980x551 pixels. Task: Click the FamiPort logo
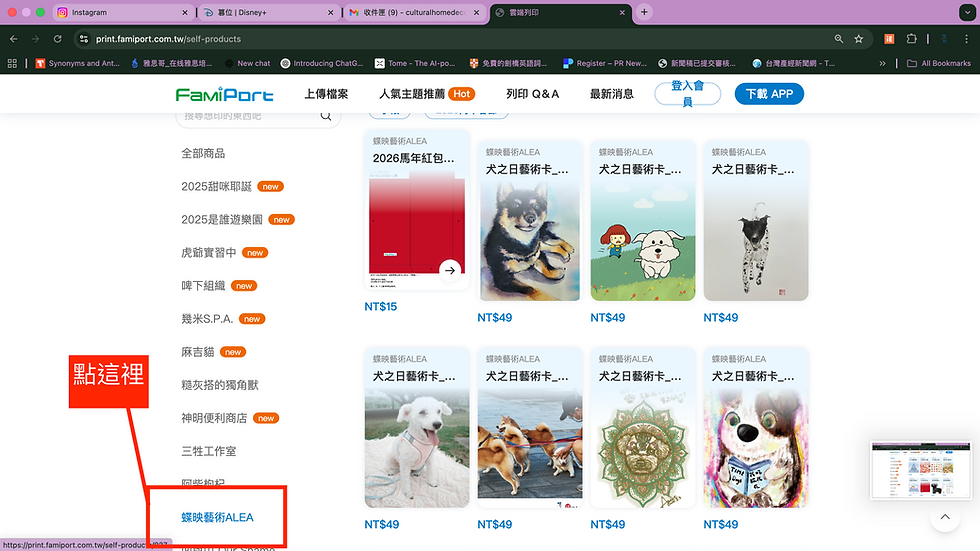pyautogui.click(x=224, y=94)
